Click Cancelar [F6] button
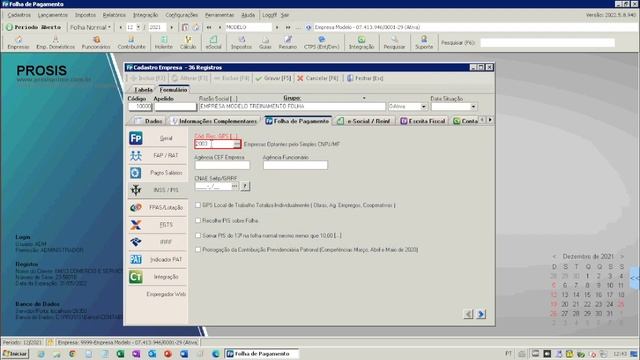 (x=318, y=78)
